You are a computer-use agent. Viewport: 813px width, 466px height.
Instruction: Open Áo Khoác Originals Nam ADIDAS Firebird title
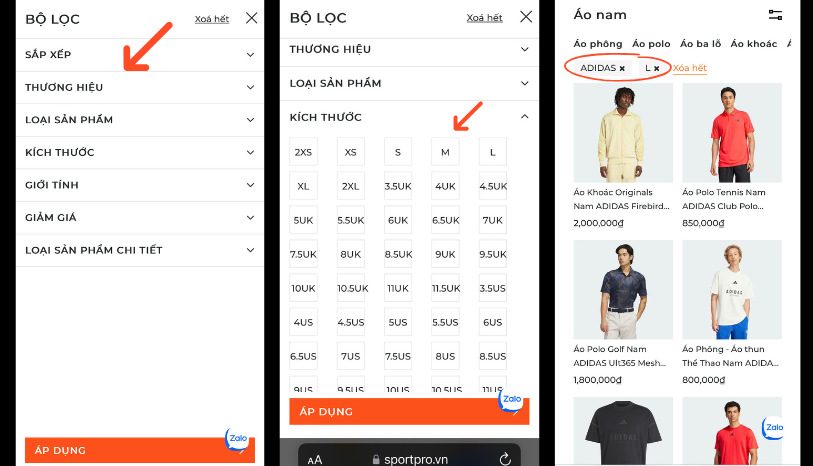coord(622,199)
